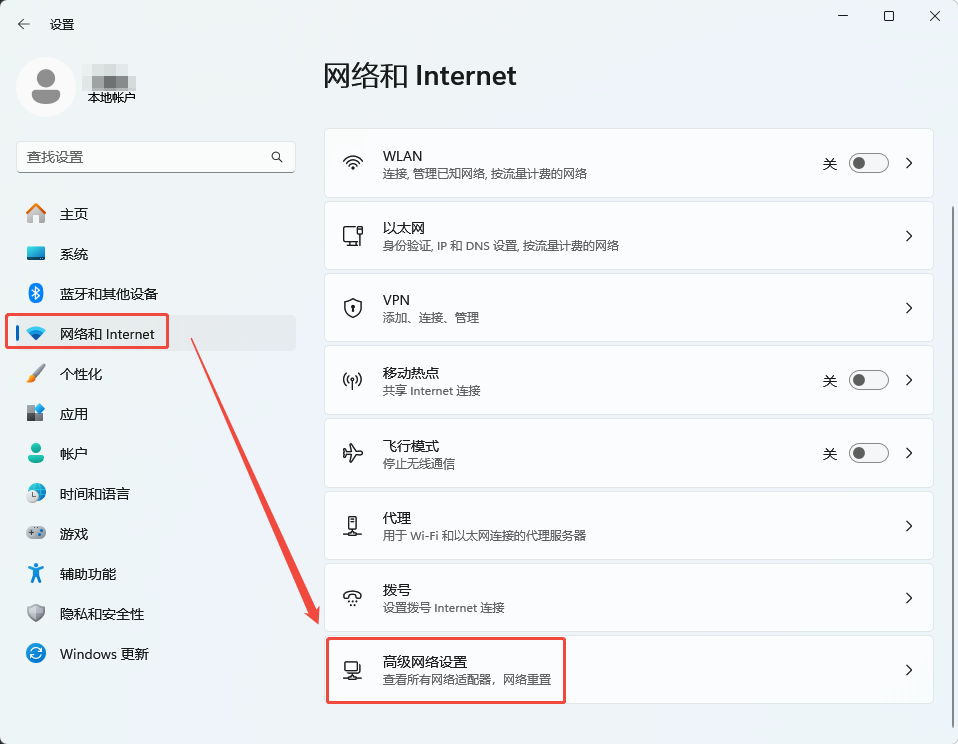Click the Windows Update refresh icon
Image resolution: width=958 pixels, height=744 pixels.
coord(36,654)
